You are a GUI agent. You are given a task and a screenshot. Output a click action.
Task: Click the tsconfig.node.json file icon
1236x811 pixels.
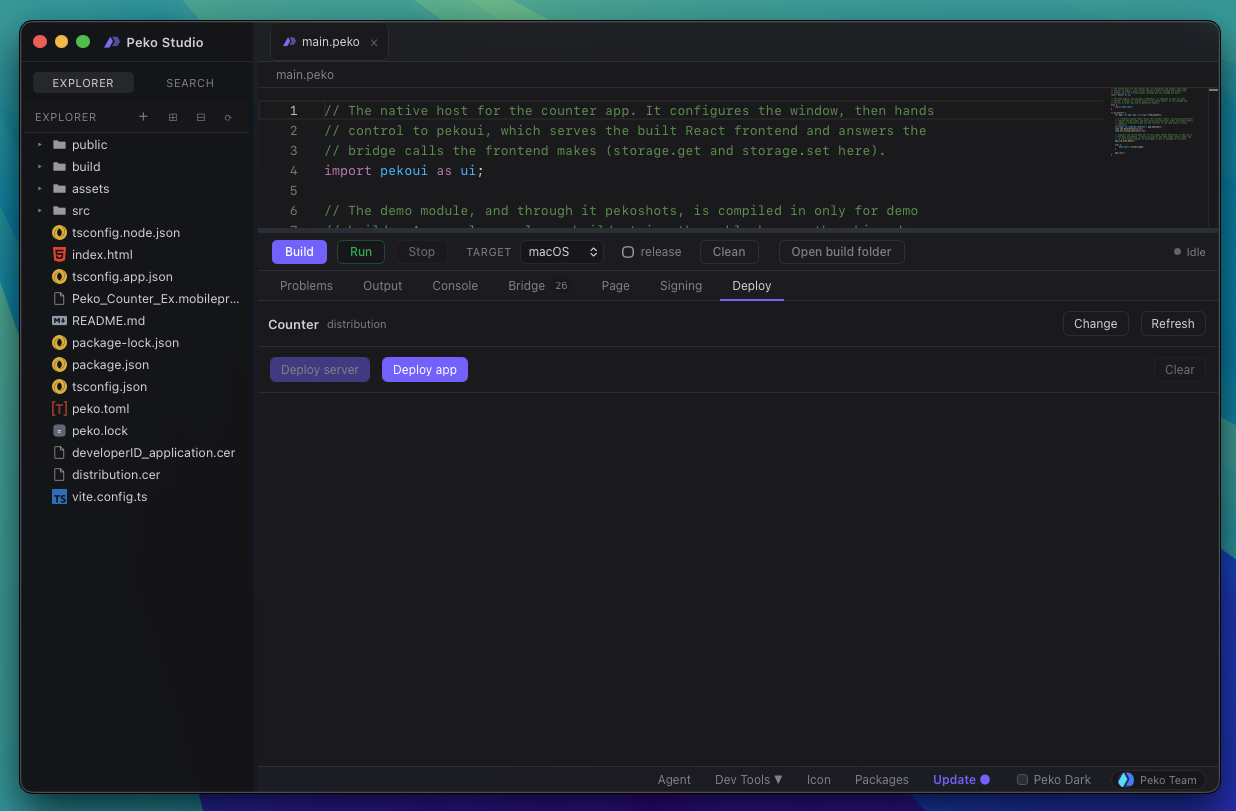[59, 233]
